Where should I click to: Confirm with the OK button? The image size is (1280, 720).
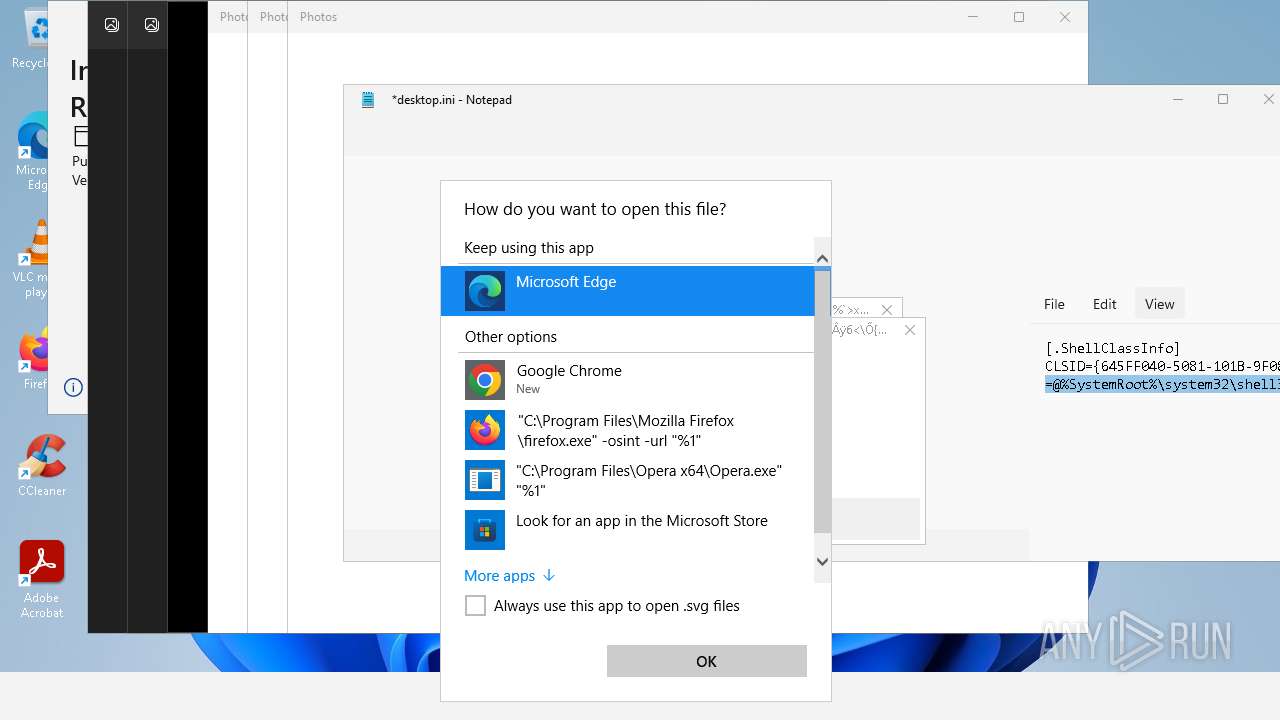(x=707, y=661)
